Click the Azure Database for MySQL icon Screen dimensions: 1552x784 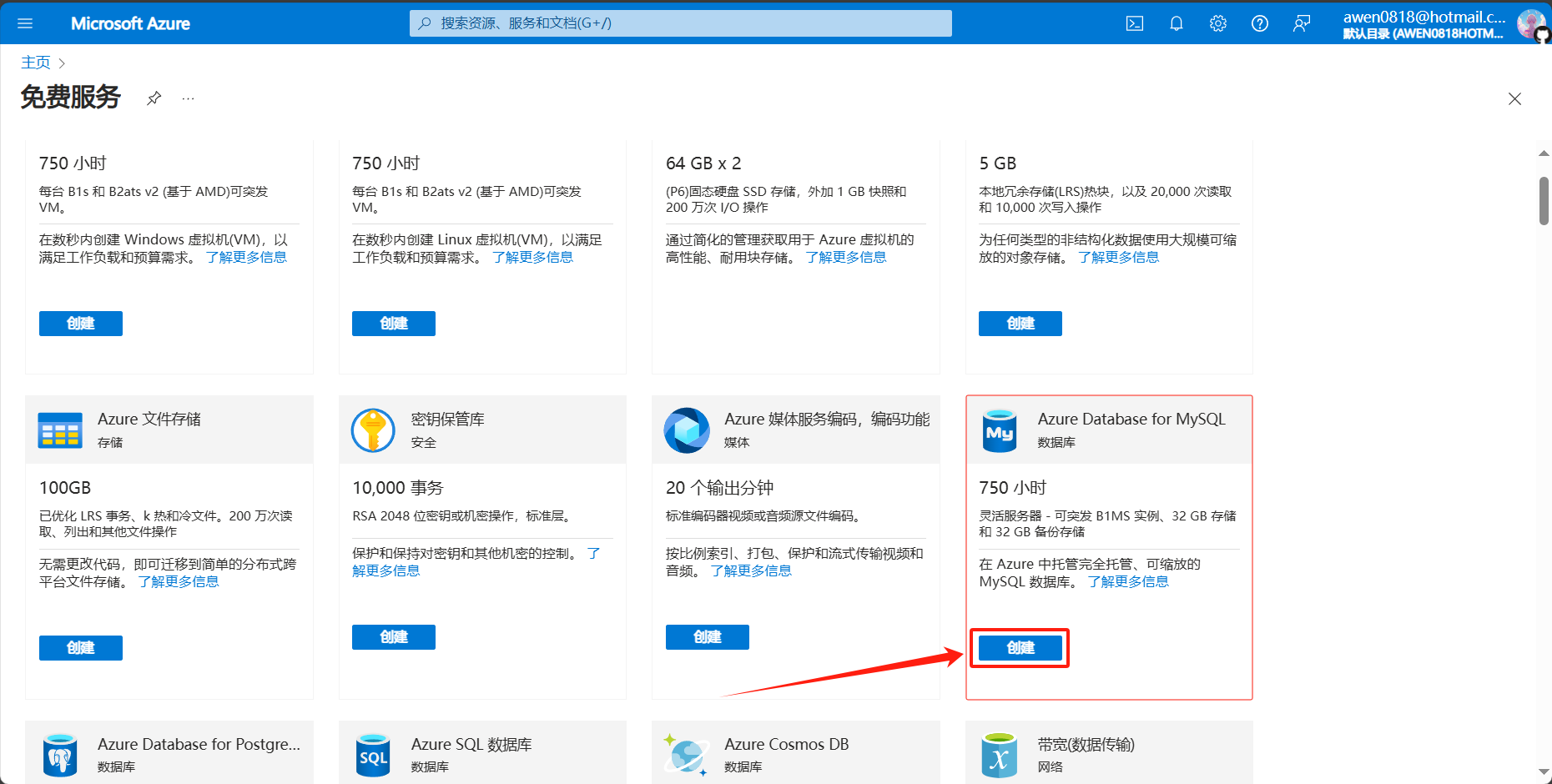[x=1000, y=430]
